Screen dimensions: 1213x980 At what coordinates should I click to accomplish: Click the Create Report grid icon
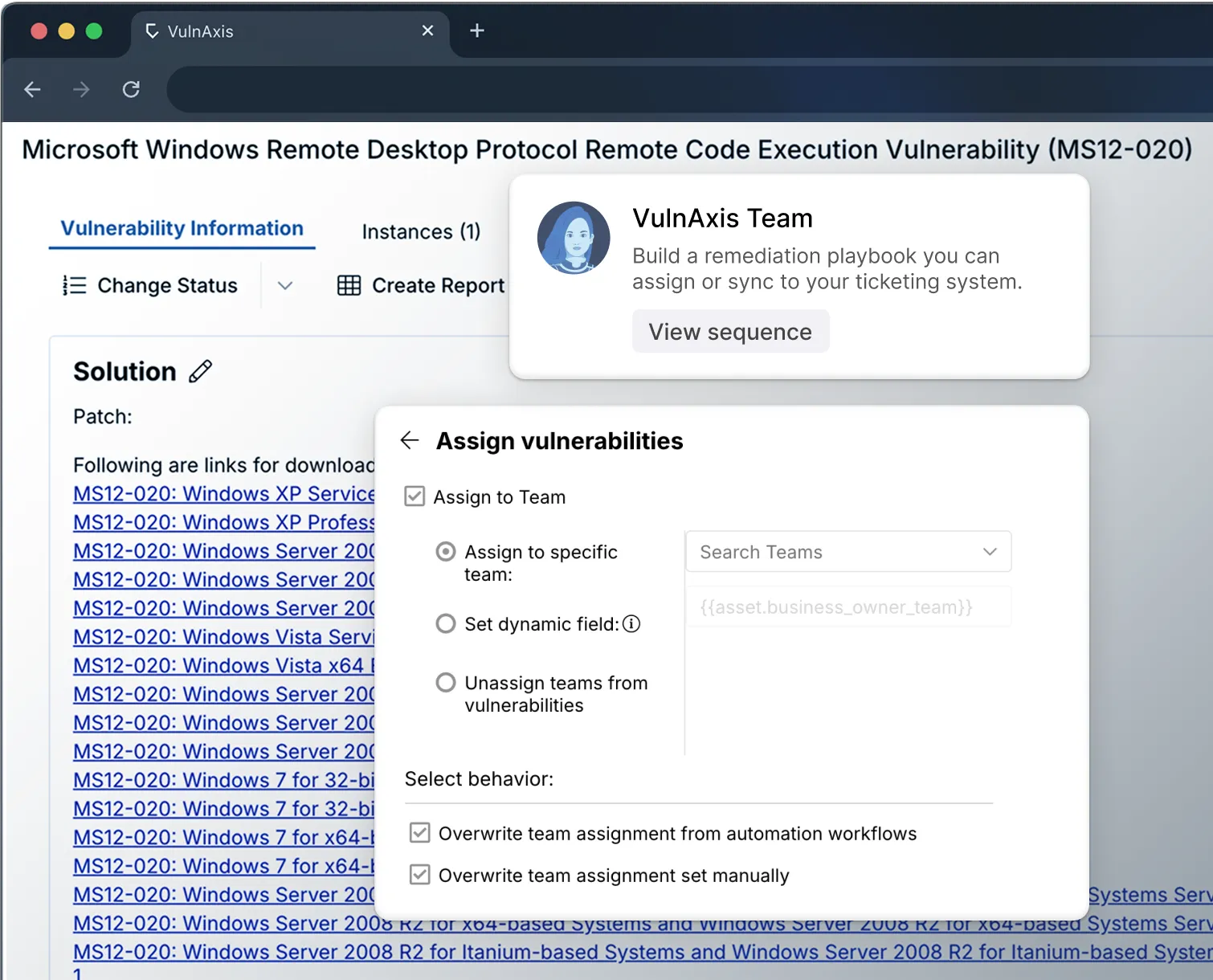coord(349,285)
